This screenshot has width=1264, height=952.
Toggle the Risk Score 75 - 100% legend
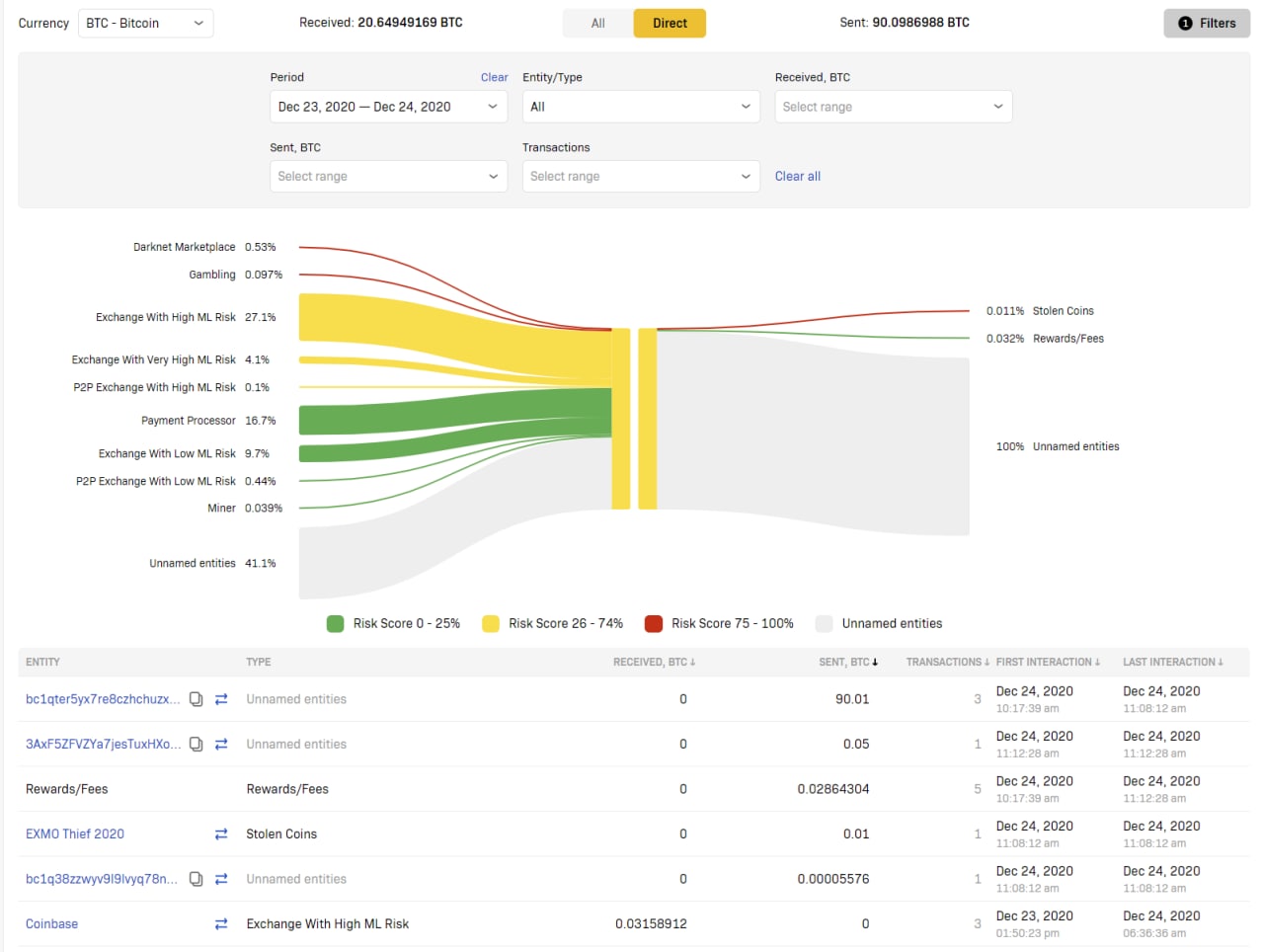719,624
